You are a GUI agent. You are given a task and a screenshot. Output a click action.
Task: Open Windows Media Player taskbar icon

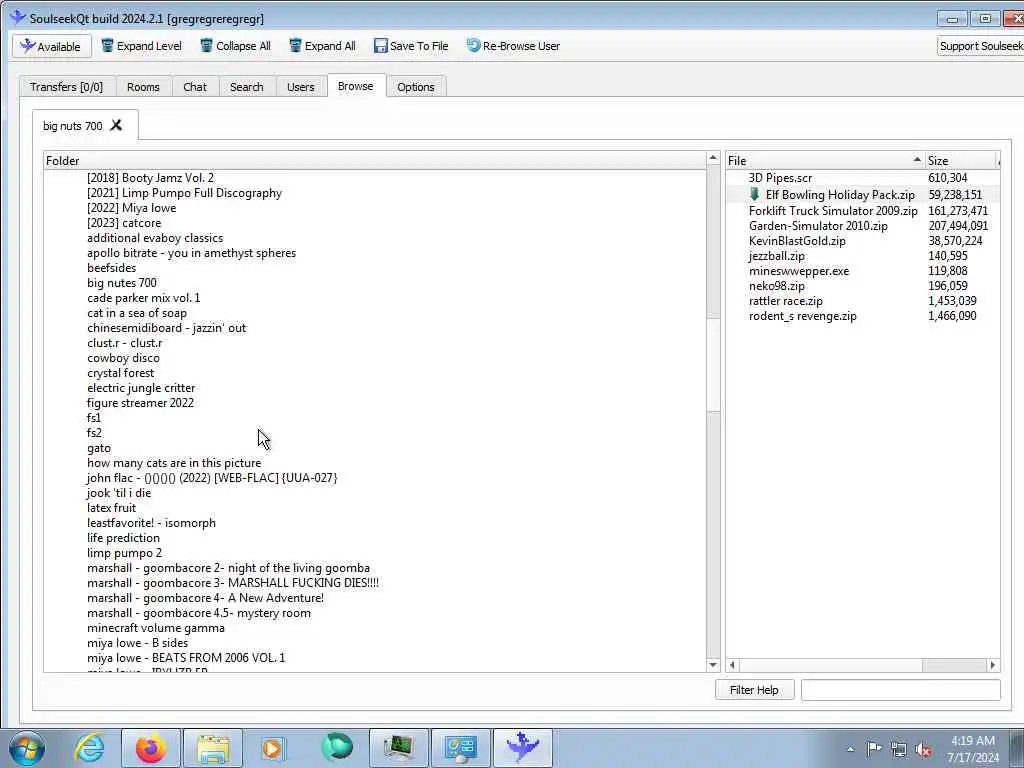pos(274,748)
